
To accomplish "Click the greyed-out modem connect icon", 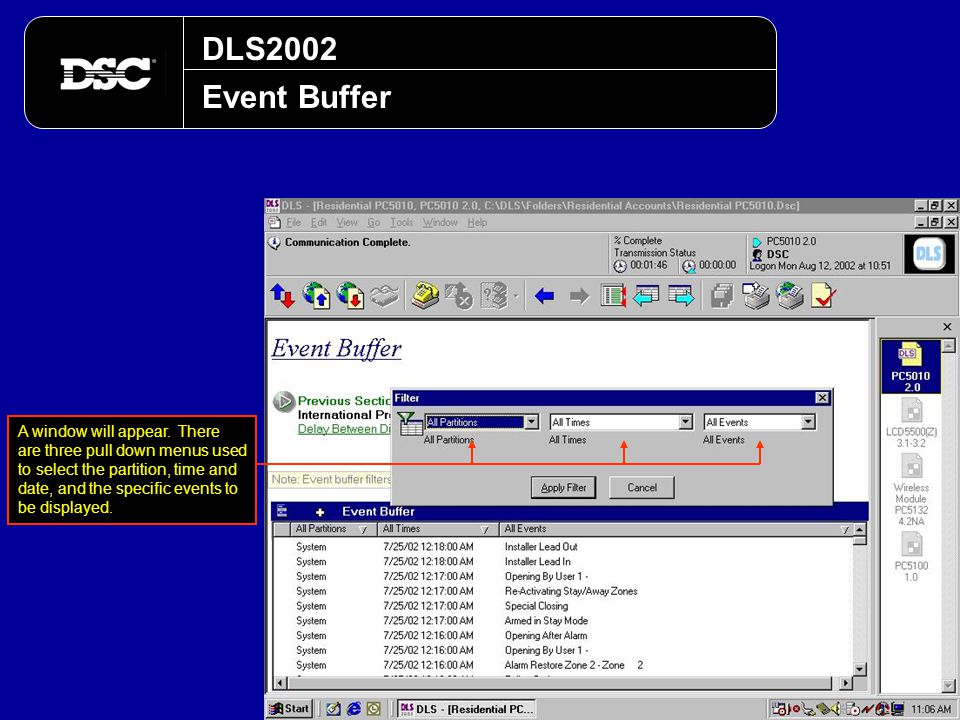I will point(384,296).
